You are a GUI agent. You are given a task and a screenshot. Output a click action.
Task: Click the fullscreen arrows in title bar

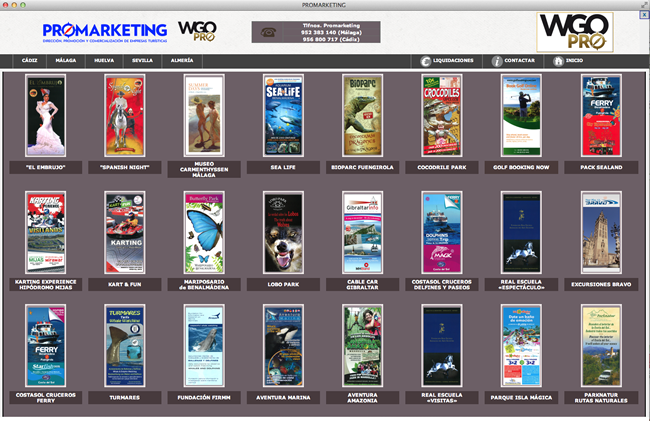point(643,5)
